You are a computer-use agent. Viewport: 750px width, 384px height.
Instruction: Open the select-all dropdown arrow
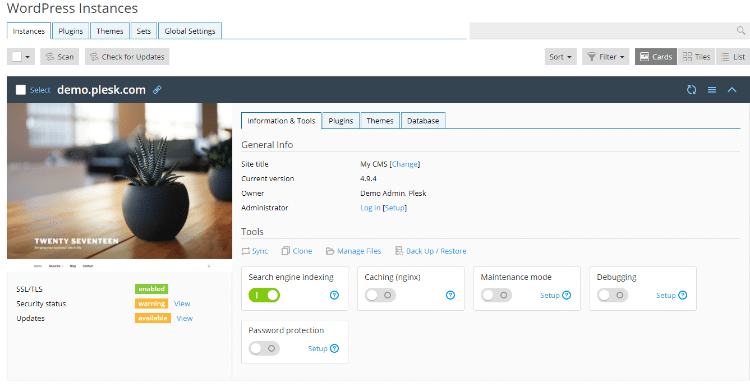(27, 57)
